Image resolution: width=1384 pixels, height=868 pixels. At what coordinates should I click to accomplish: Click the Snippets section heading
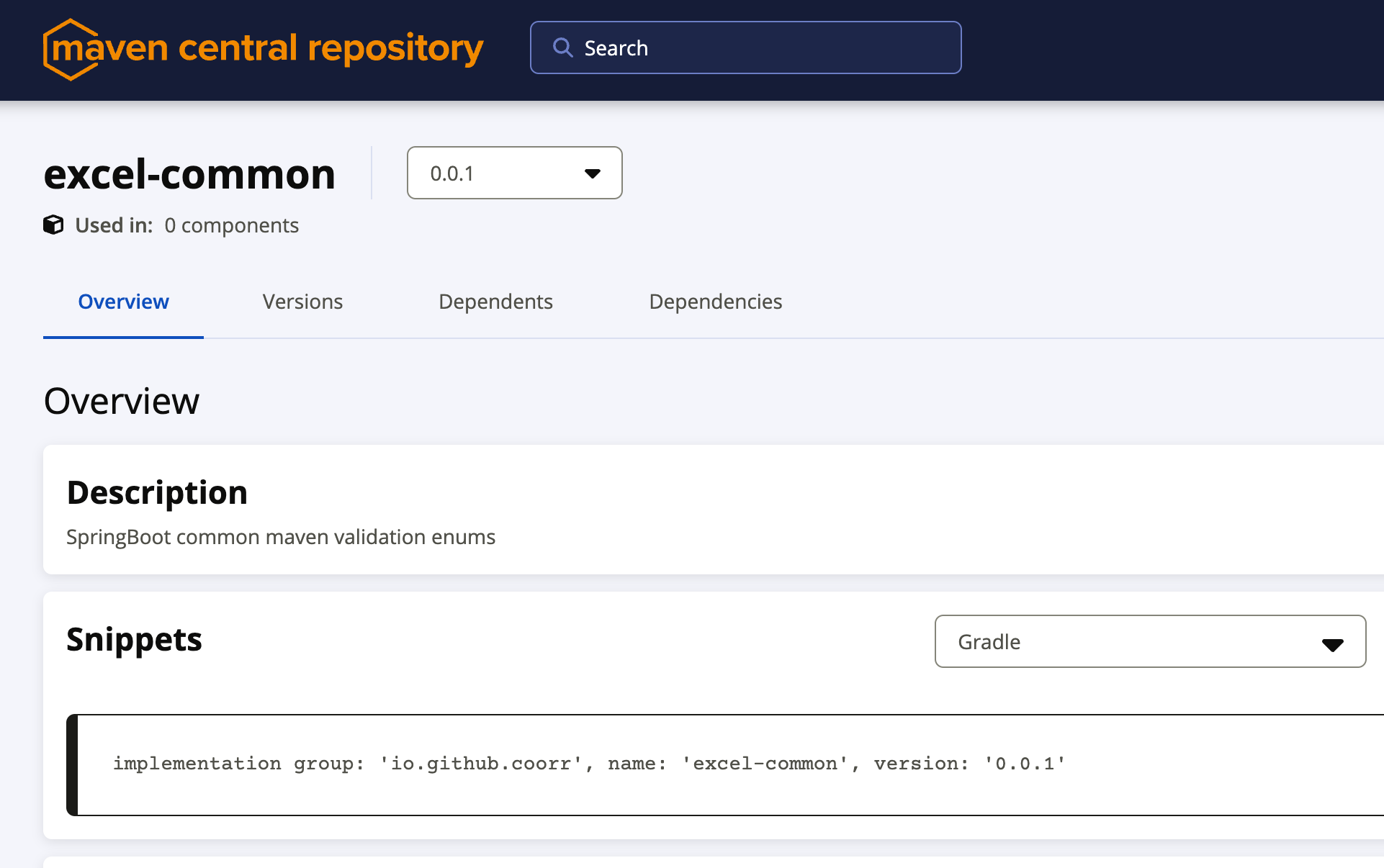tap(134, 639)
